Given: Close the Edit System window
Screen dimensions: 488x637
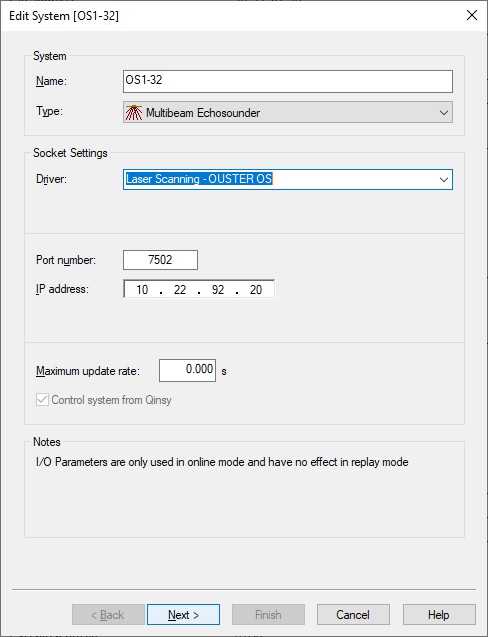Looking at the screenshot, I should (472, 15).
